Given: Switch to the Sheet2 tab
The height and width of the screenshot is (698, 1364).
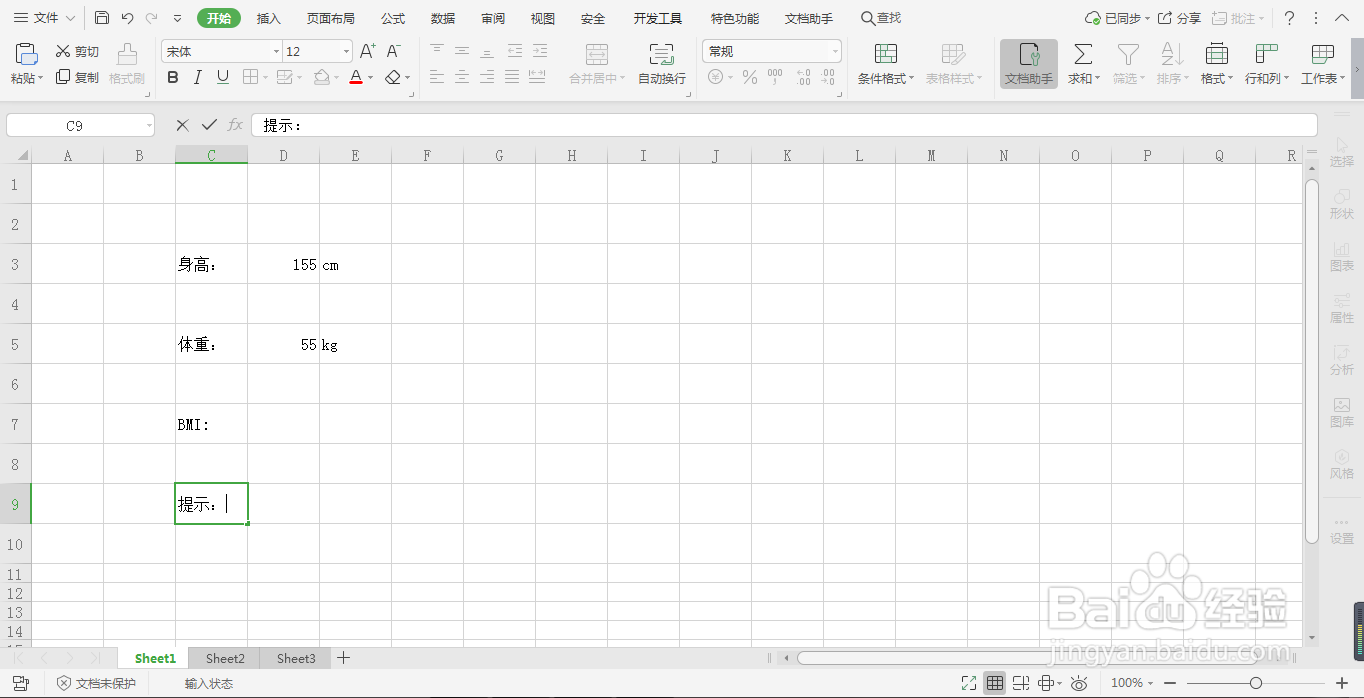Looking at the screenshot, I should [225, 658].
